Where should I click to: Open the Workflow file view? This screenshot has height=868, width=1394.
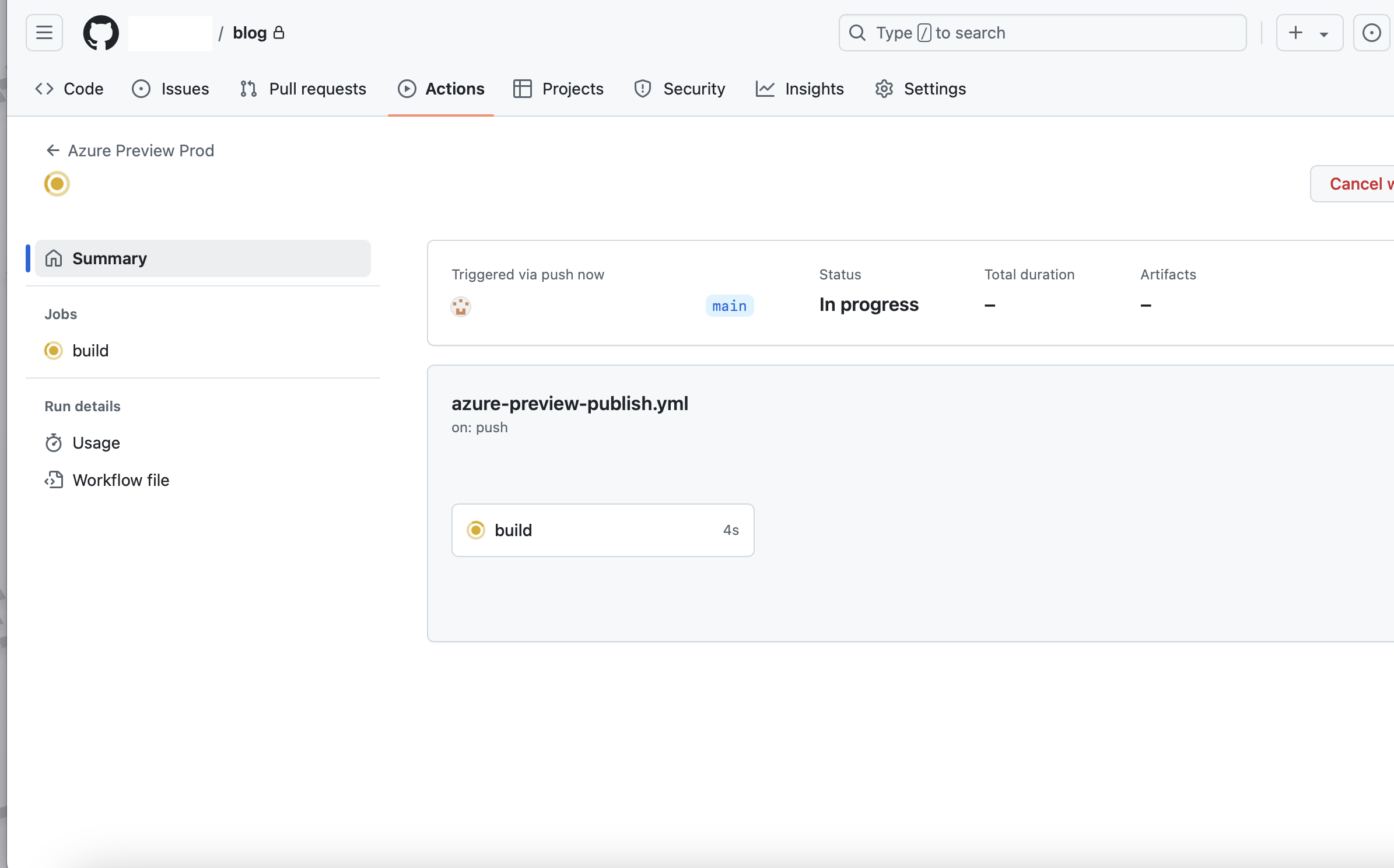click(120, 480)
